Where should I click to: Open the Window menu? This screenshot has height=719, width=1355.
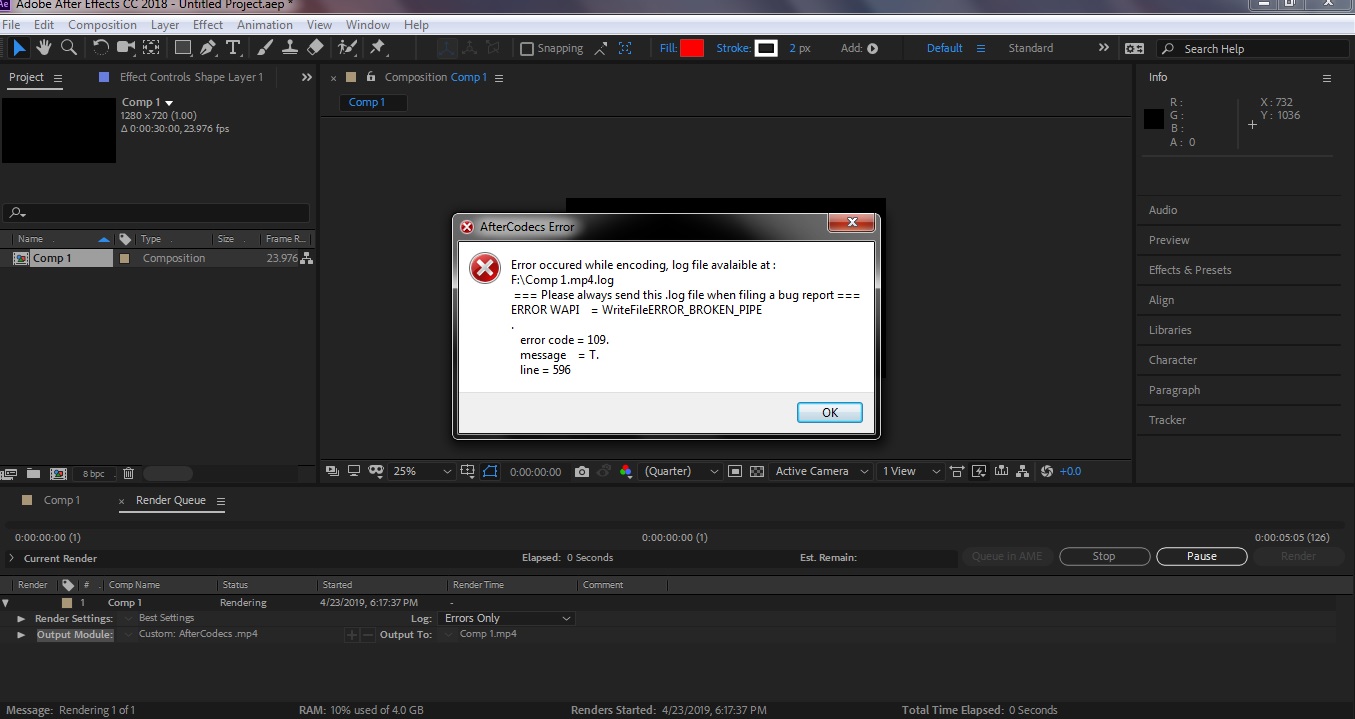[368, 25]
